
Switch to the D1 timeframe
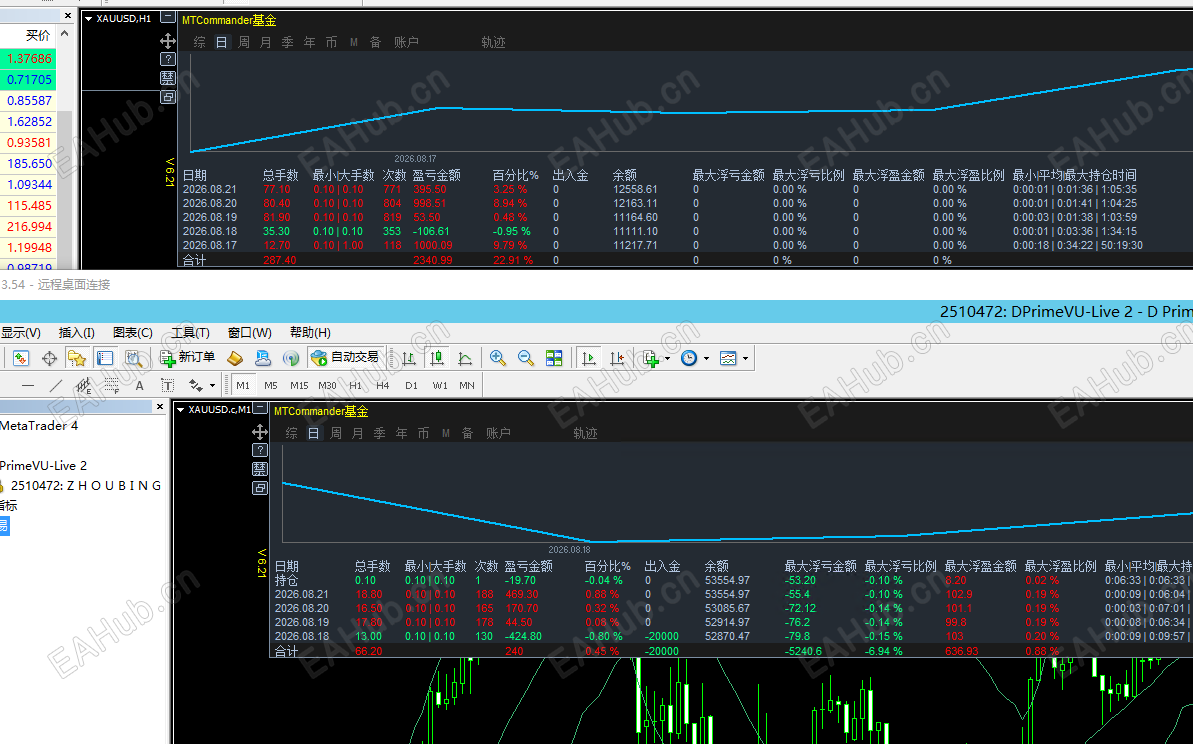tap(412, 386)
